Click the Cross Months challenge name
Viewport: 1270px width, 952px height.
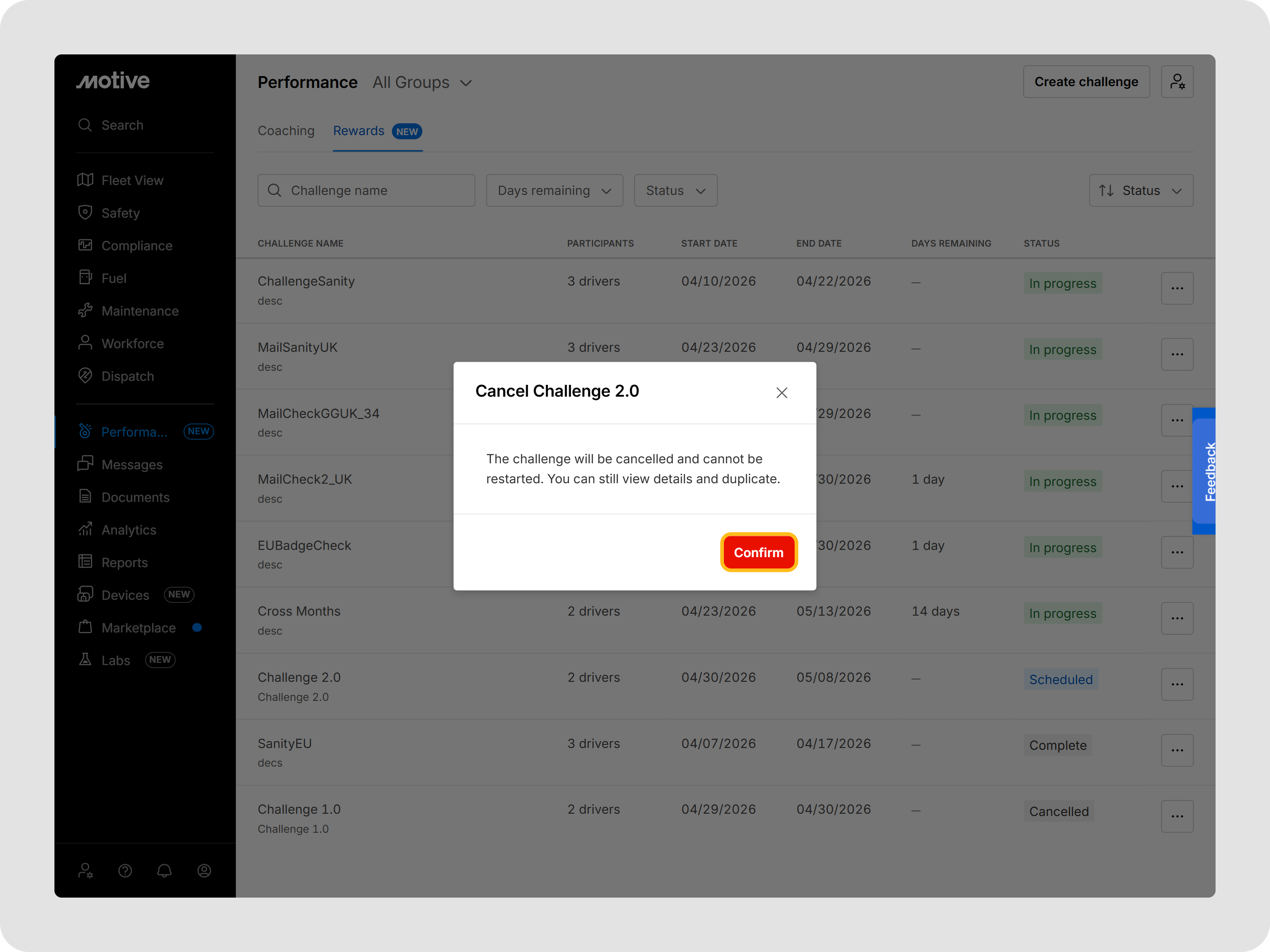tap(299, 611)
